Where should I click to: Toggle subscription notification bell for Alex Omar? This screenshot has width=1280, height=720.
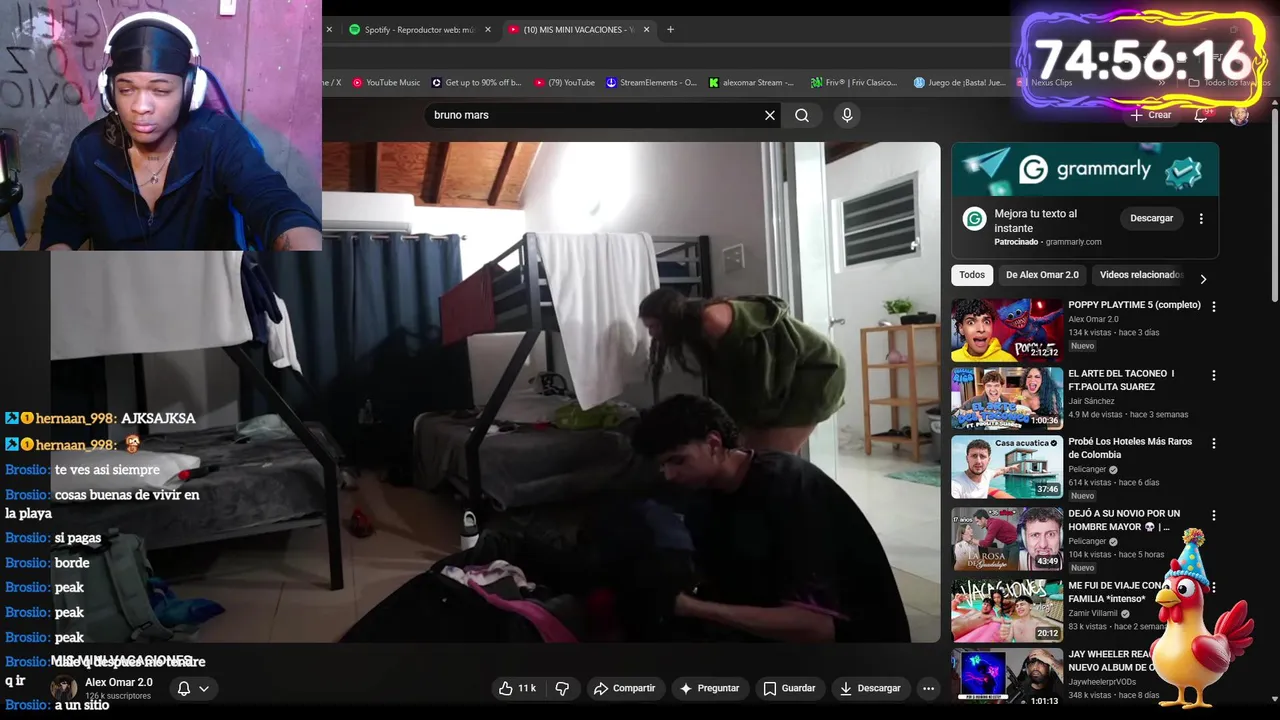pos(193,688)
